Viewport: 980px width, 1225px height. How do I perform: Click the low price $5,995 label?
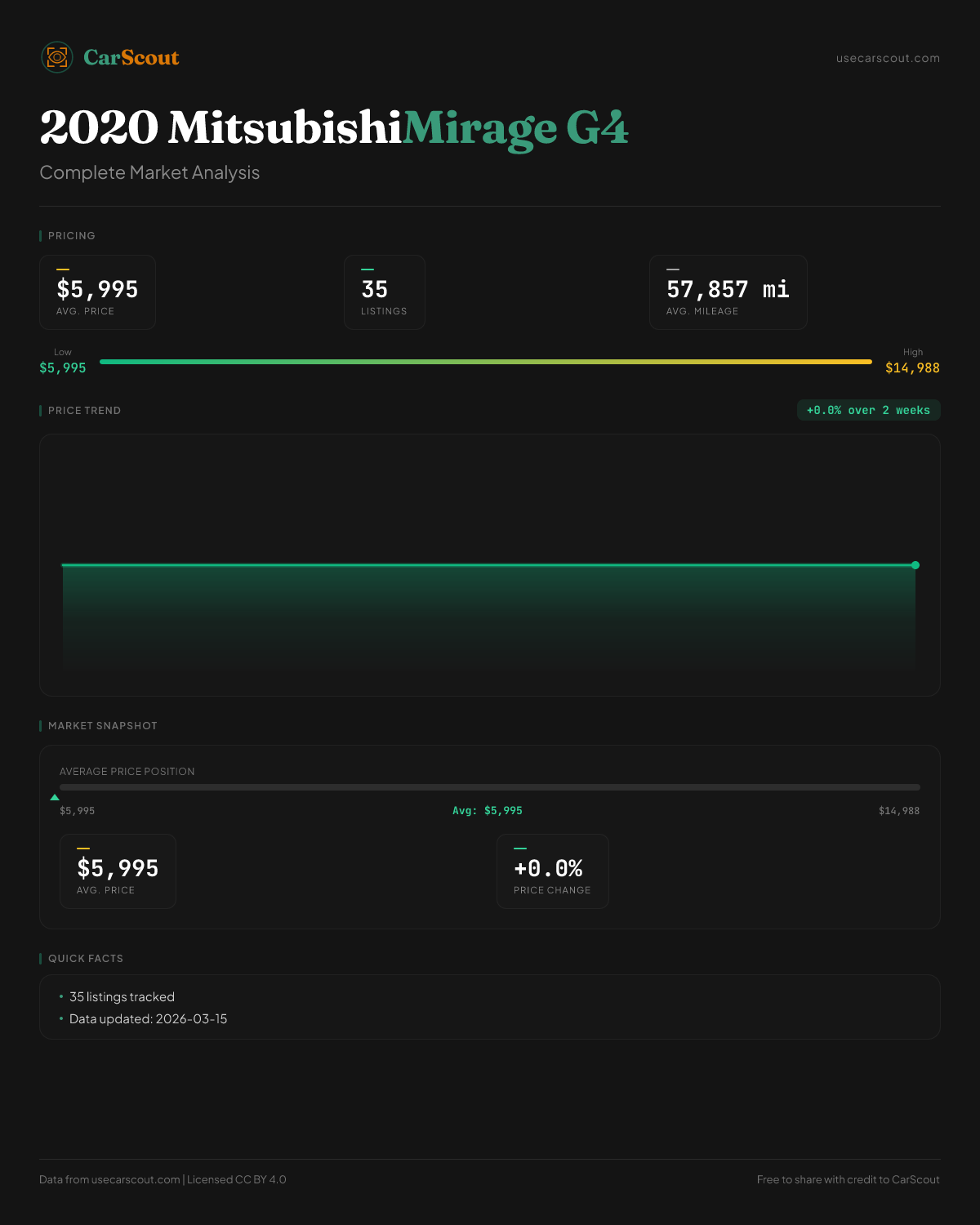coord(63,367)
